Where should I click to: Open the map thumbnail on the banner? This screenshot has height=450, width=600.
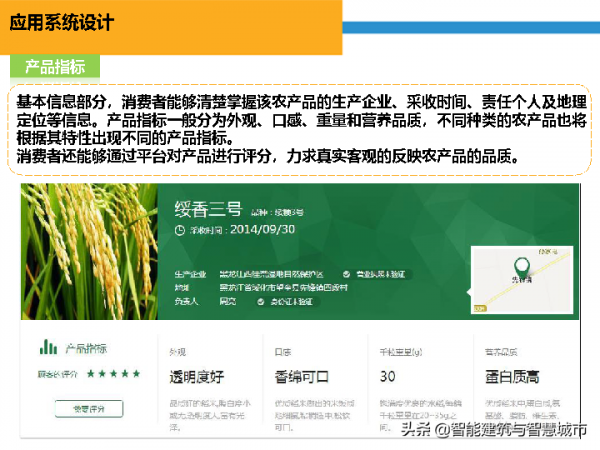point(522,280)
